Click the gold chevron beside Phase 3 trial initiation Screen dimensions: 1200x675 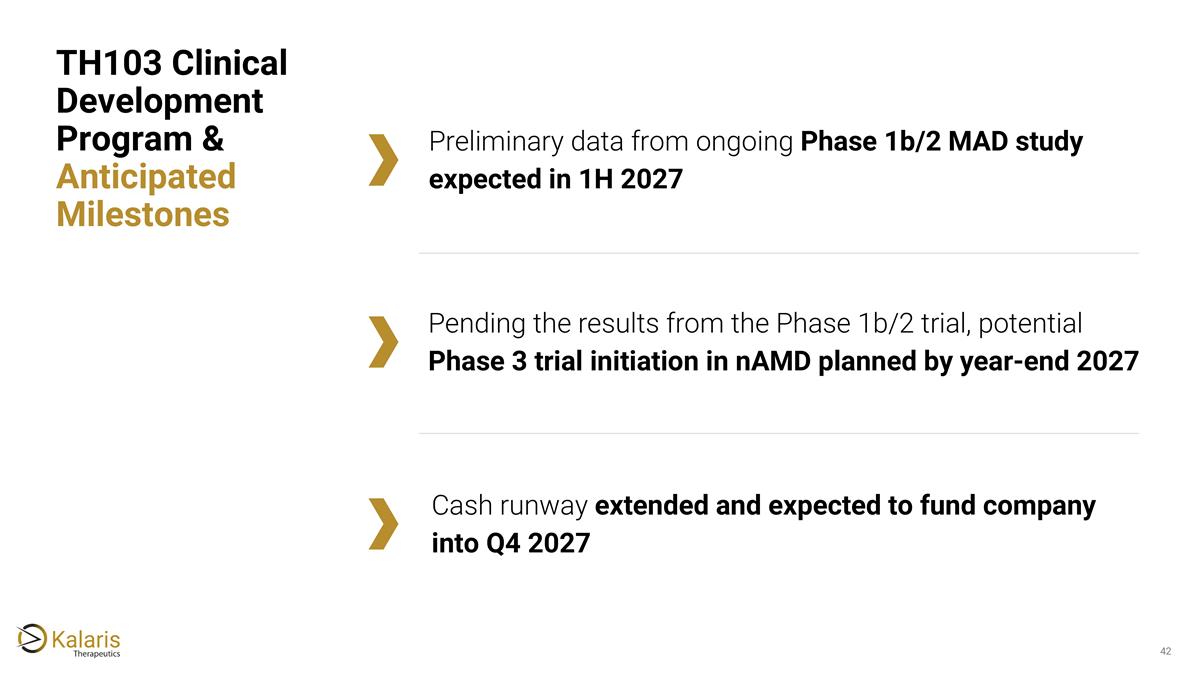point(383,343)
